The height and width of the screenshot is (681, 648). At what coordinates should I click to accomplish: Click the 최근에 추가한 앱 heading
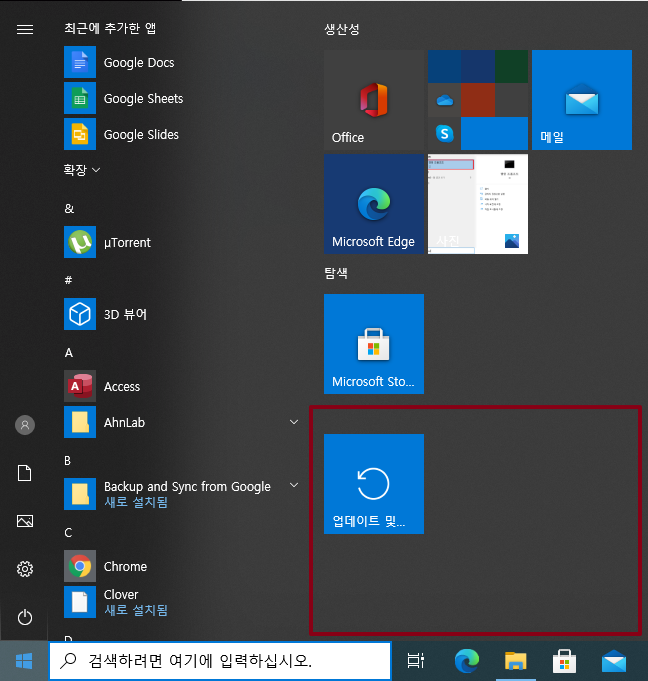pyautogui.click(x=110, y=28)
